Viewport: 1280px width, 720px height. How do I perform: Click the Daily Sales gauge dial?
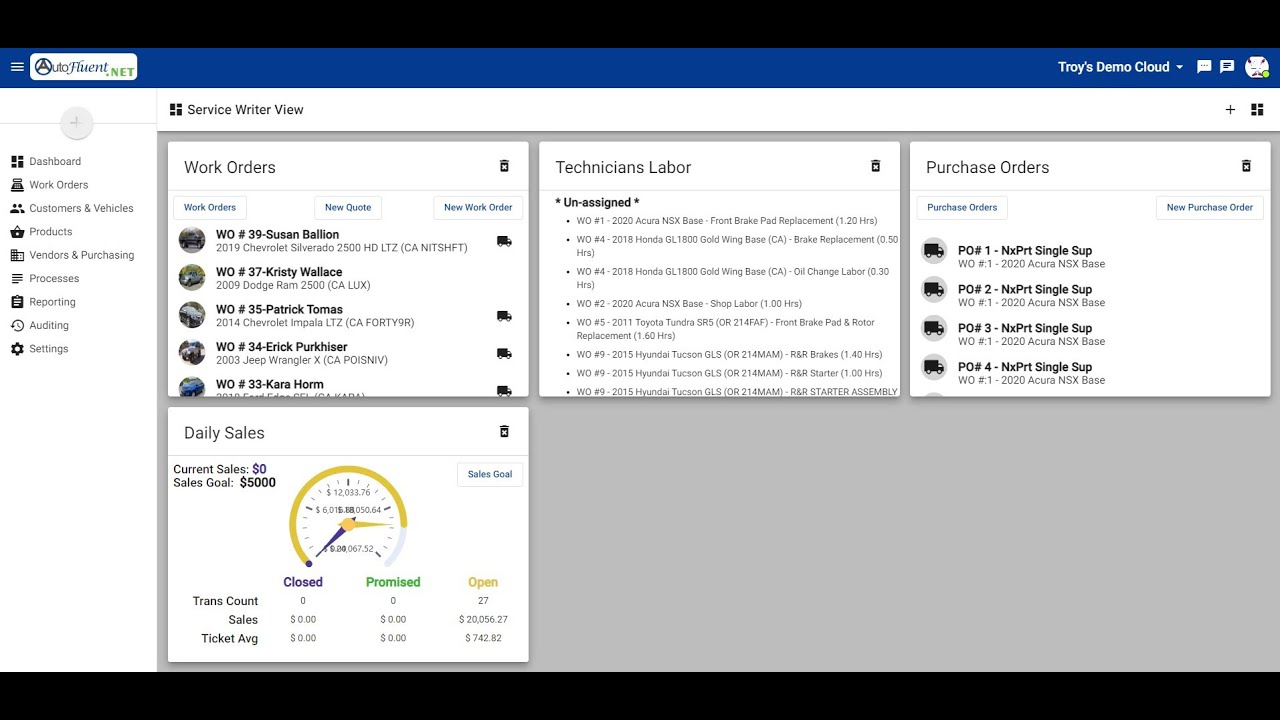pos(348,518)
